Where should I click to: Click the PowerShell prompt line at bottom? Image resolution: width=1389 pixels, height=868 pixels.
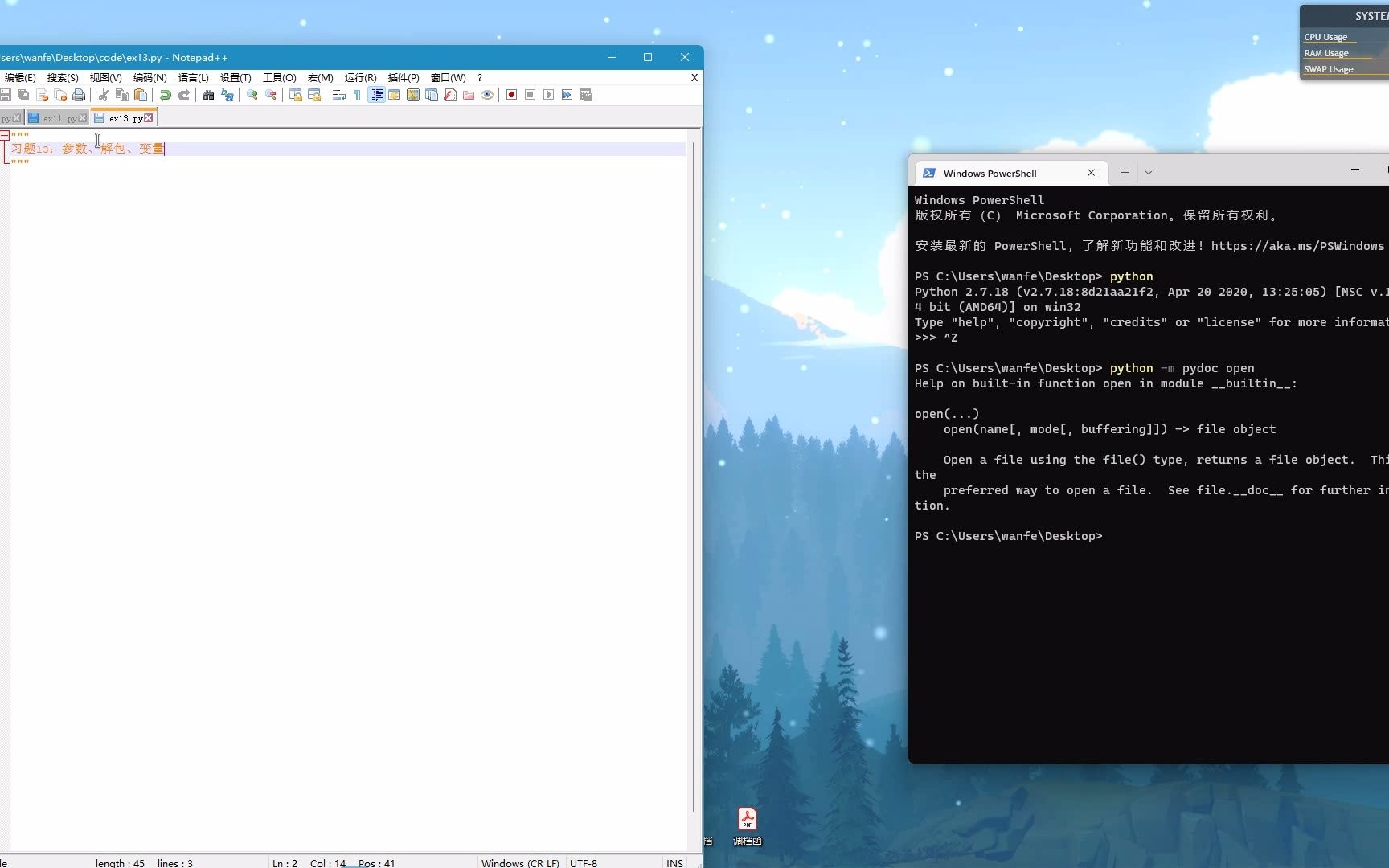point(1008,536)
